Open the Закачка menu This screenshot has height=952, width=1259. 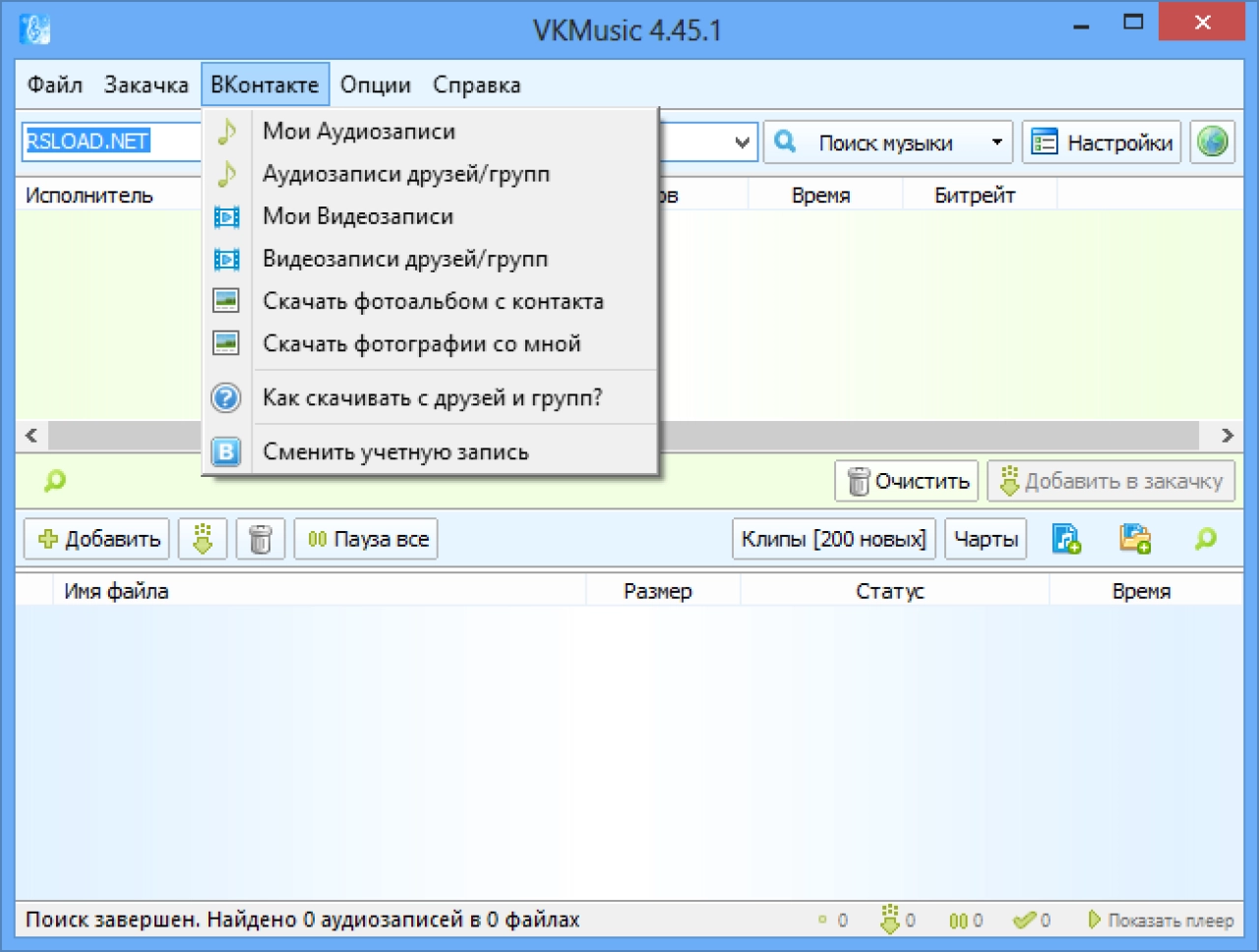146,85
